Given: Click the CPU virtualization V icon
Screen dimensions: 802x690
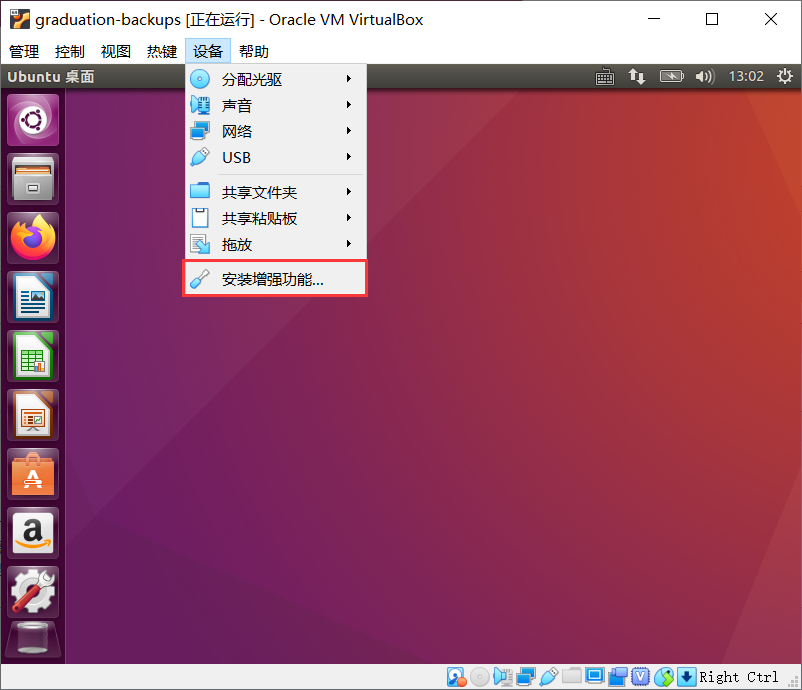Looking at the screenshot, I should point(640,677).
